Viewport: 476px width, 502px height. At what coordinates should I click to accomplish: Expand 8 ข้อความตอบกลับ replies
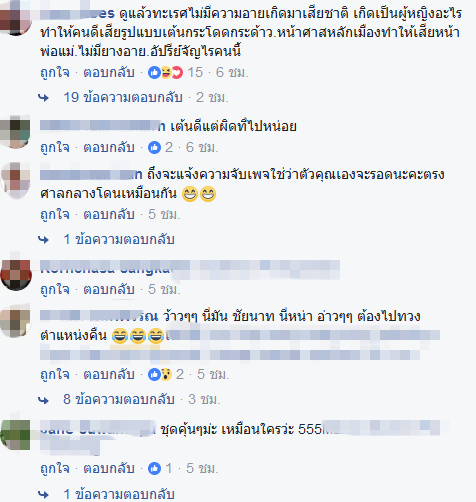click(x=119, y=399)
